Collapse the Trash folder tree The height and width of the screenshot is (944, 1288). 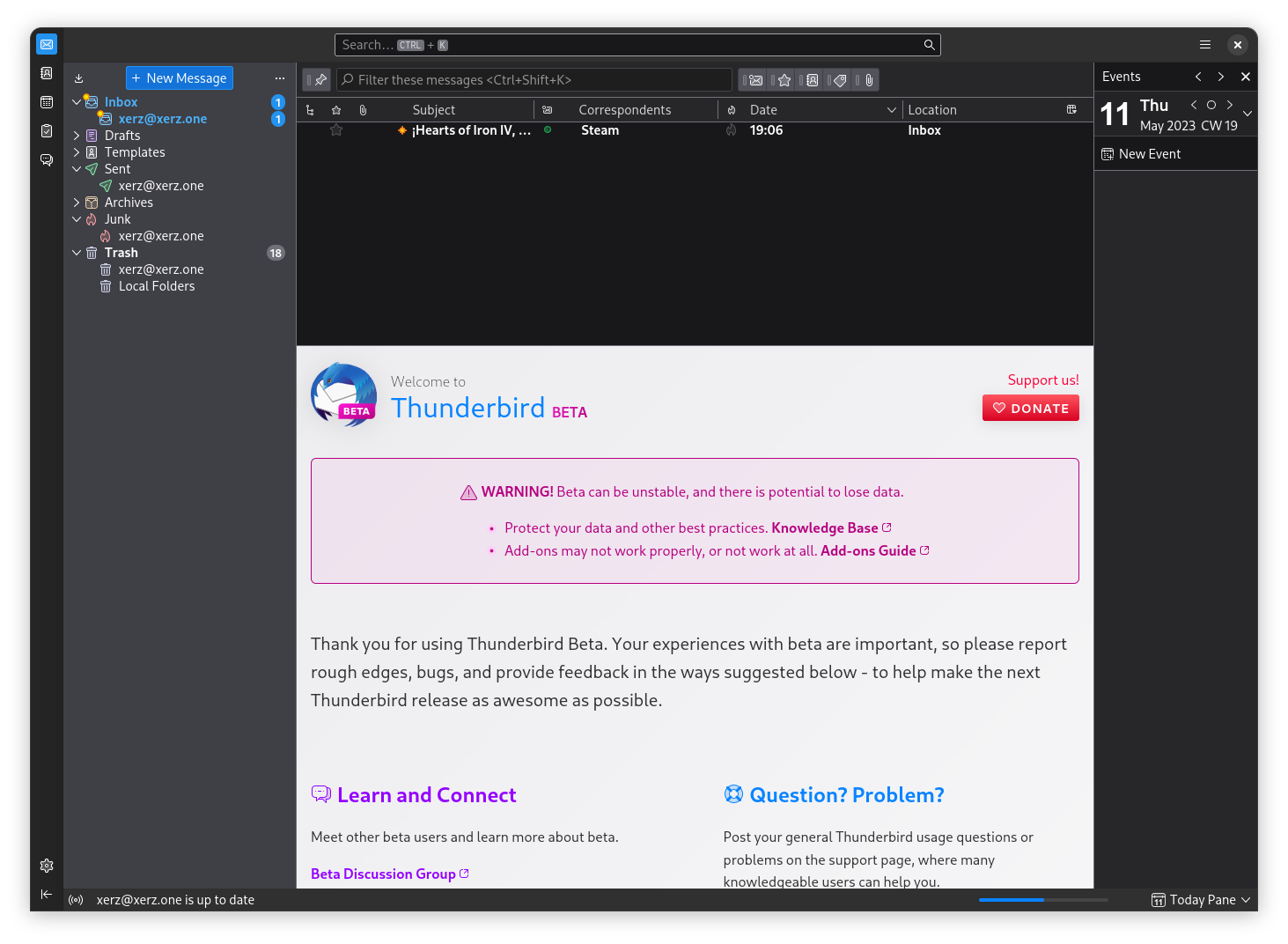77,253
